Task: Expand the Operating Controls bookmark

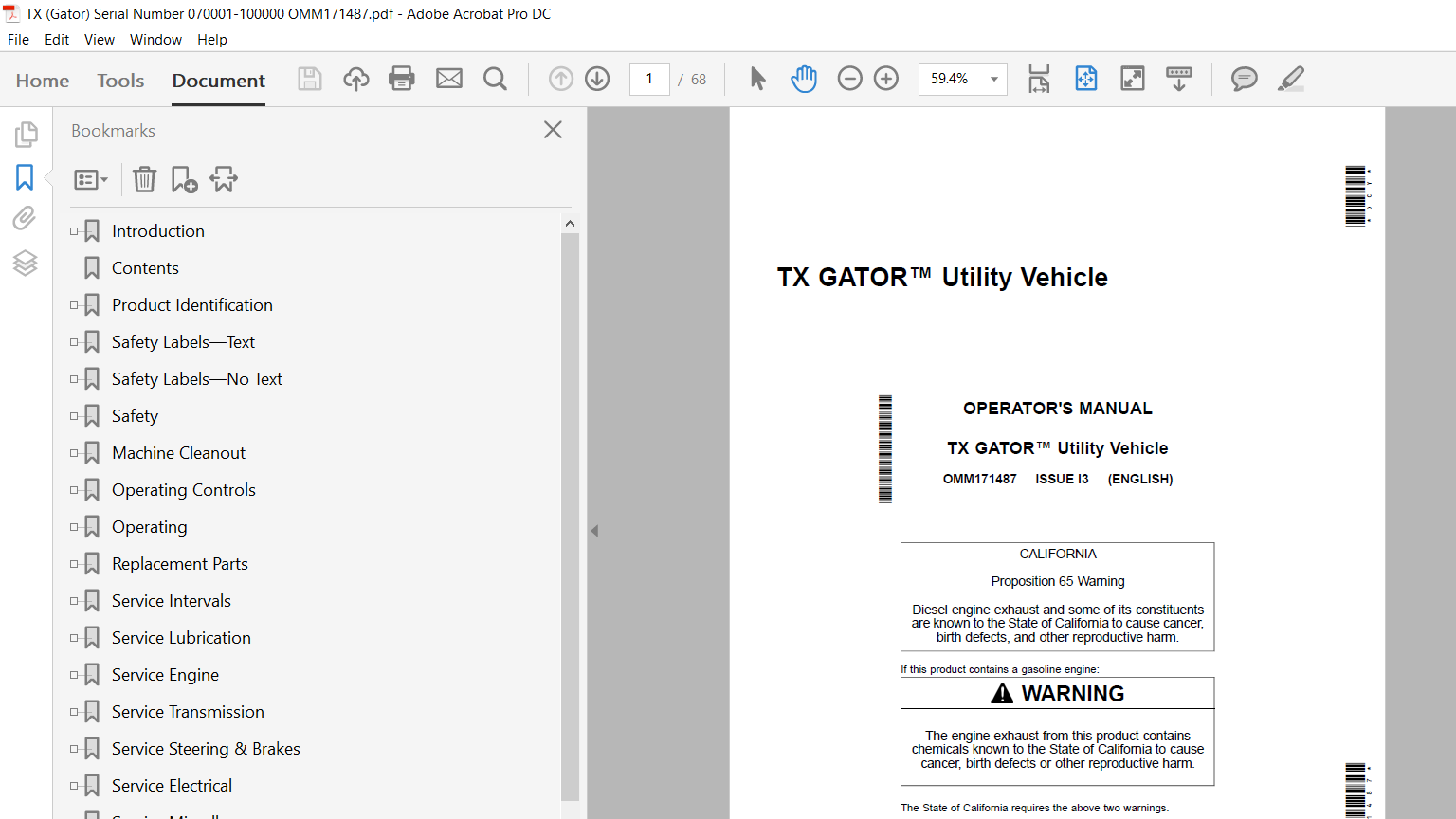Action: click(x=74, y=490)
